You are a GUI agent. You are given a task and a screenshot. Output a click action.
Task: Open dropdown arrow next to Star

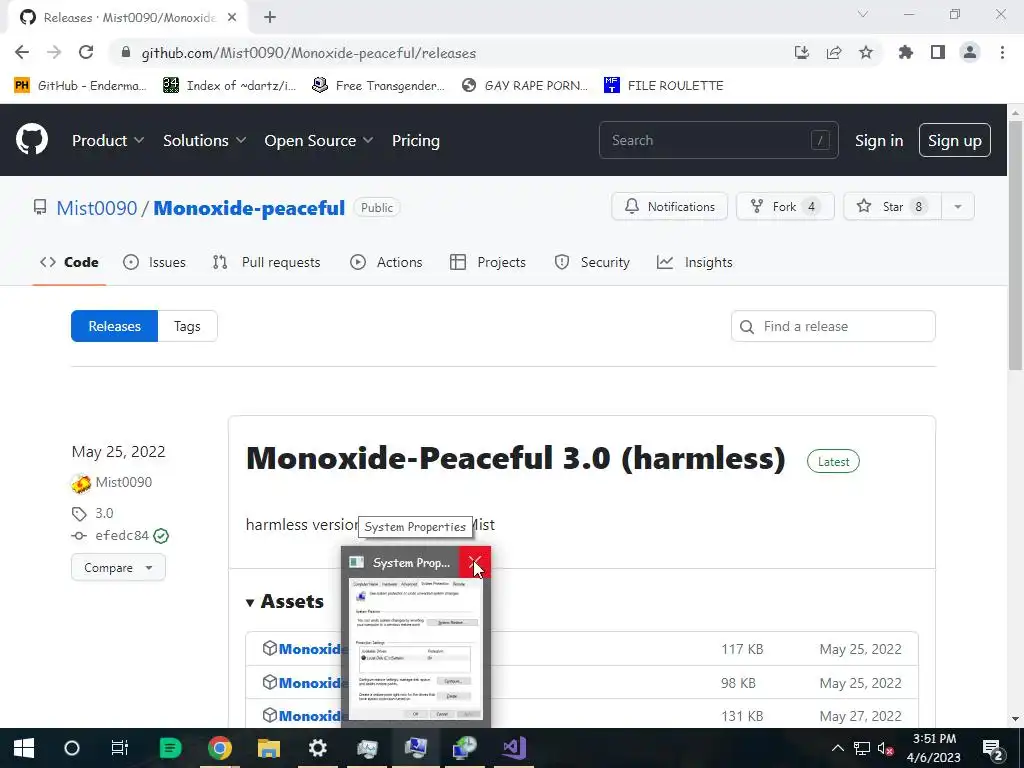957,206
